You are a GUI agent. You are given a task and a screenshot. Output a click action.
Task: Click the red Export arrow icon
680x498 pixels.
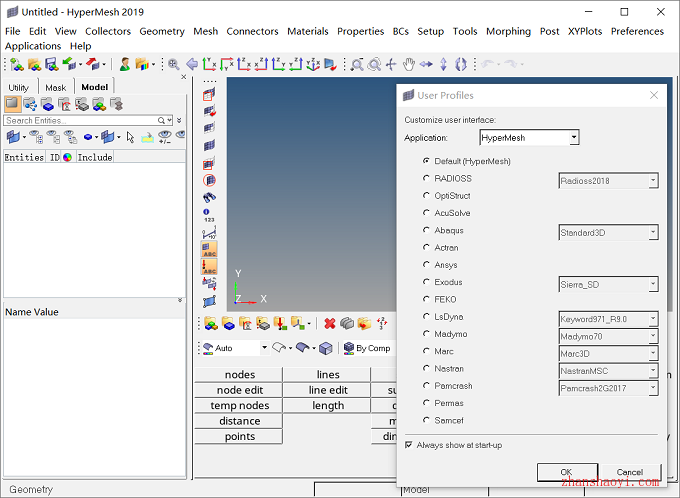(x=92, y=65)
